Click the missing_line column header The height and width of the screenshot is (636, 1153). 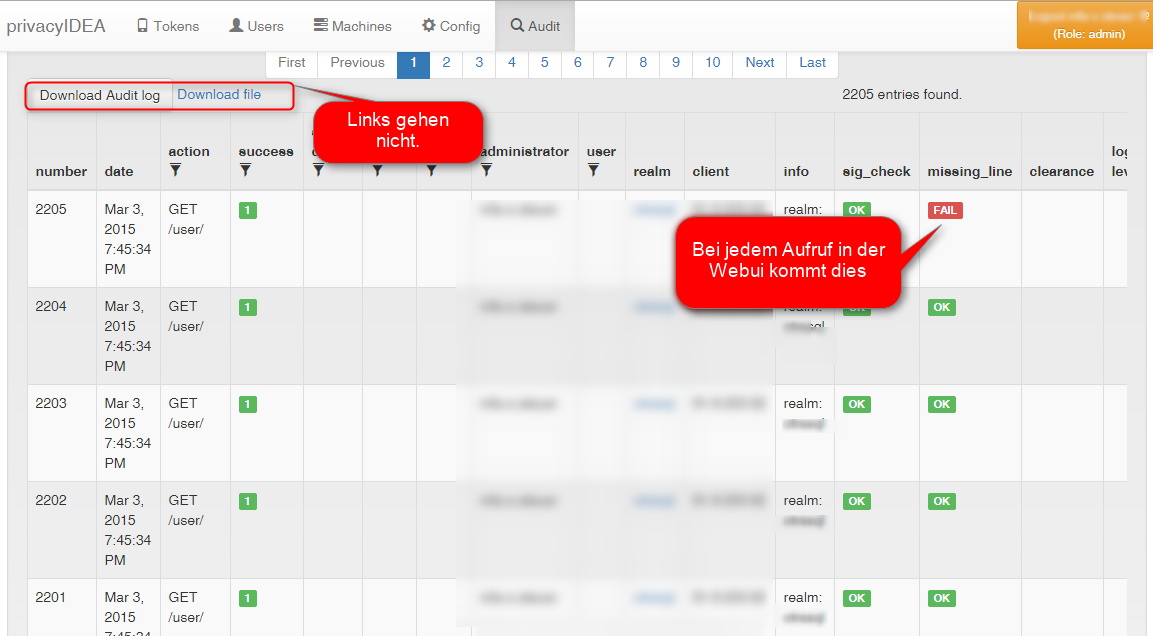coord(970,171)
